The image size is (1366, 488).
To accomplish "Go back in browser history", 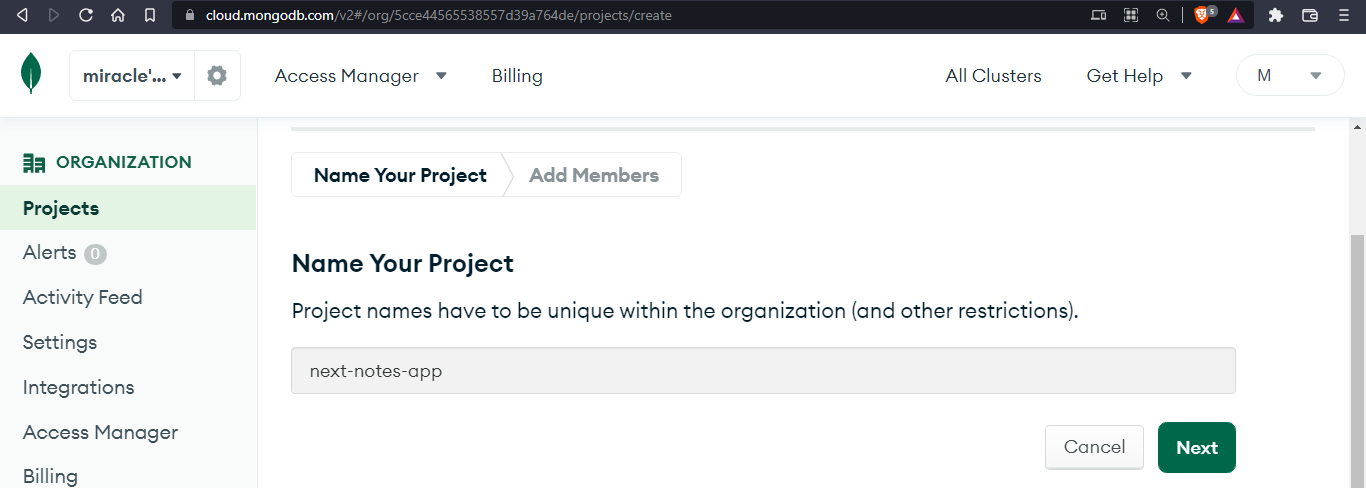I will pyautogui.click(x=23, y=15).
